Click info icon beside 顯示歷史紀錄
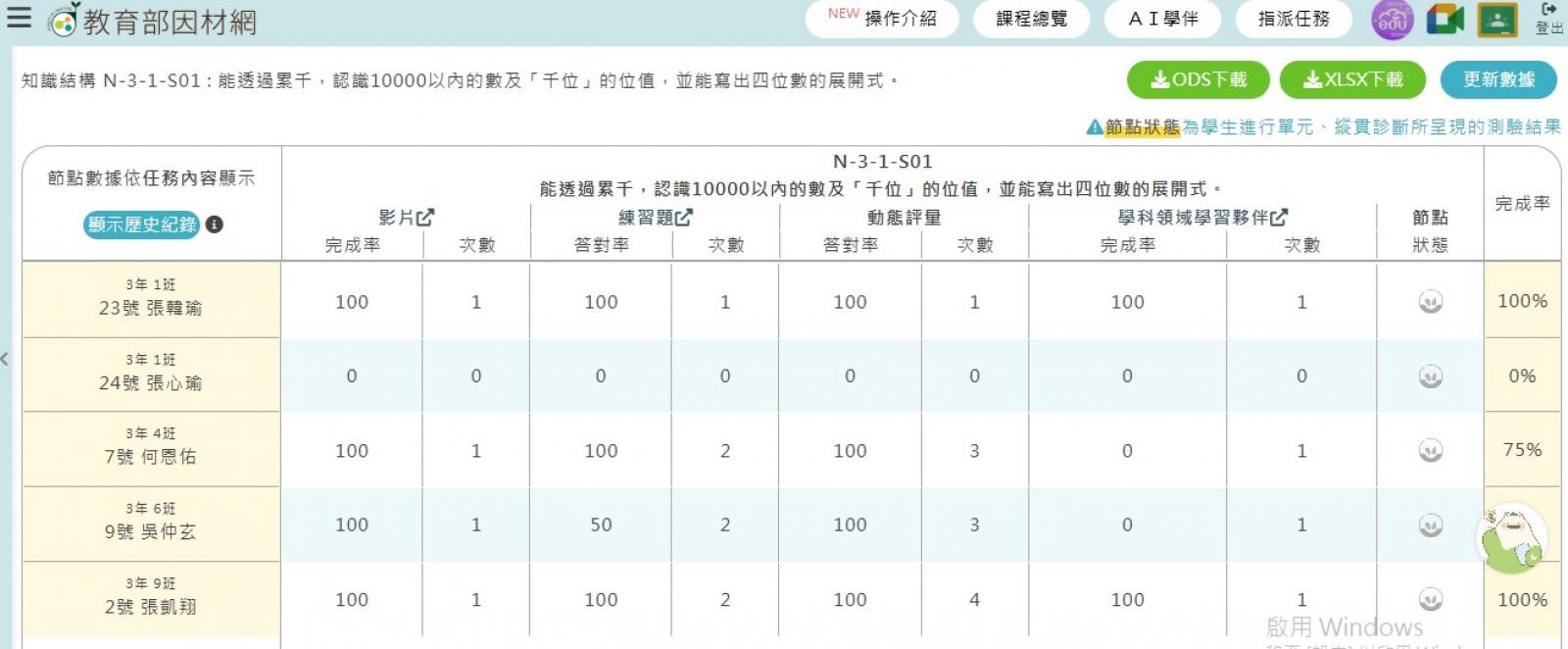Viewport: 1568px width, 649px height. [215, 225]
